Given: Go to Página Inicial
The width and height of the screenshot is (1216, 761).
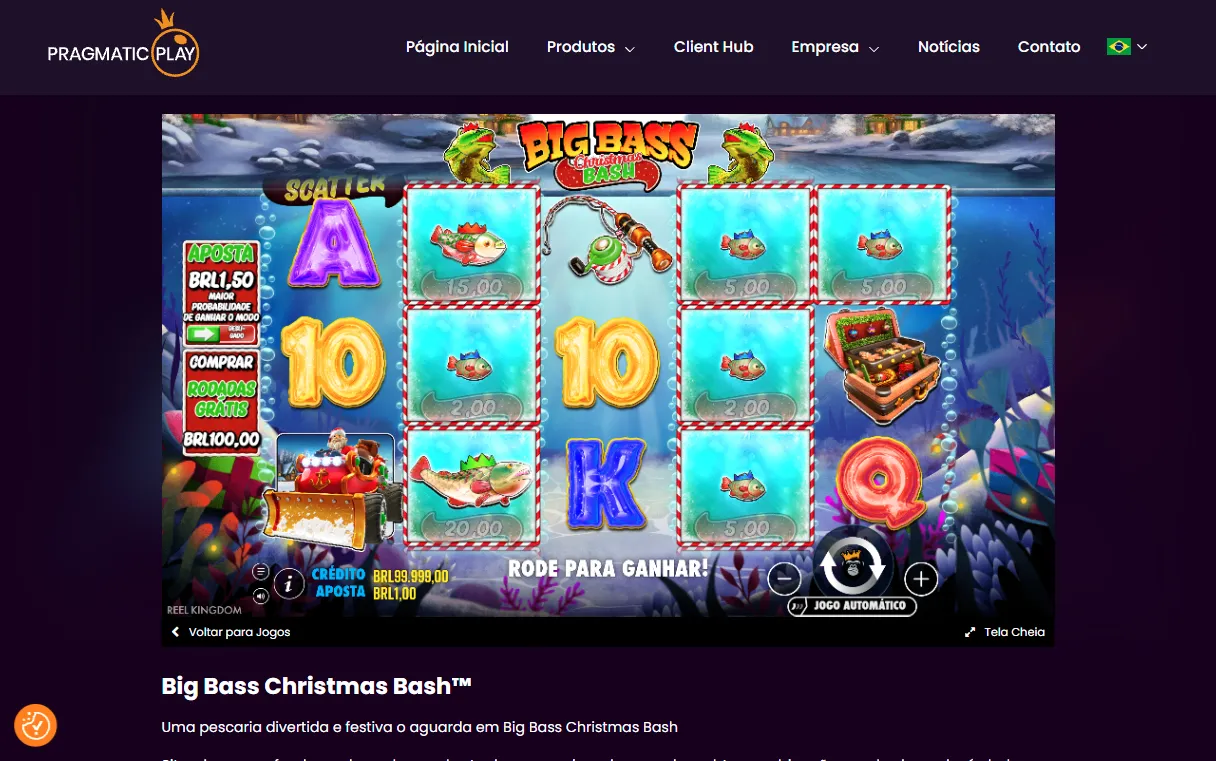Looking at the screenshot, I should [457, 47].
